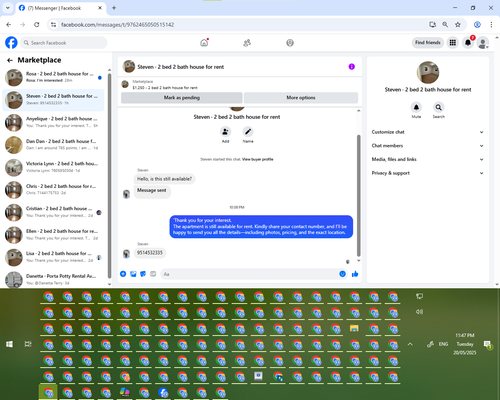Open Lisa's conversation

[x=54, y=257]
